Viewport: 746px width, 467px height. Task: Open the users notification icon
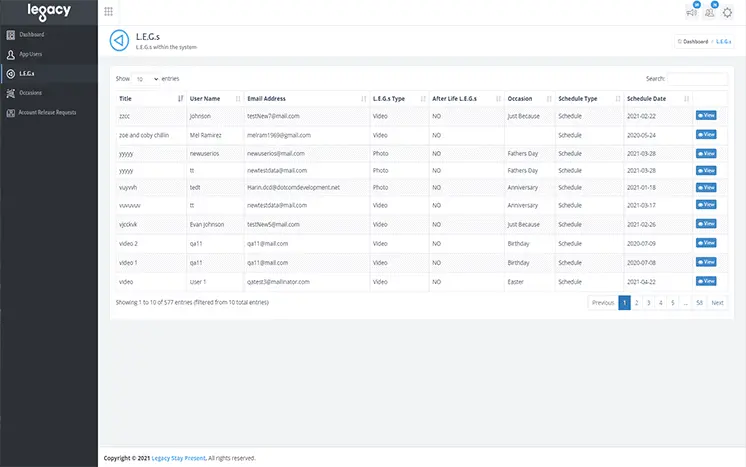click(710, 12)
